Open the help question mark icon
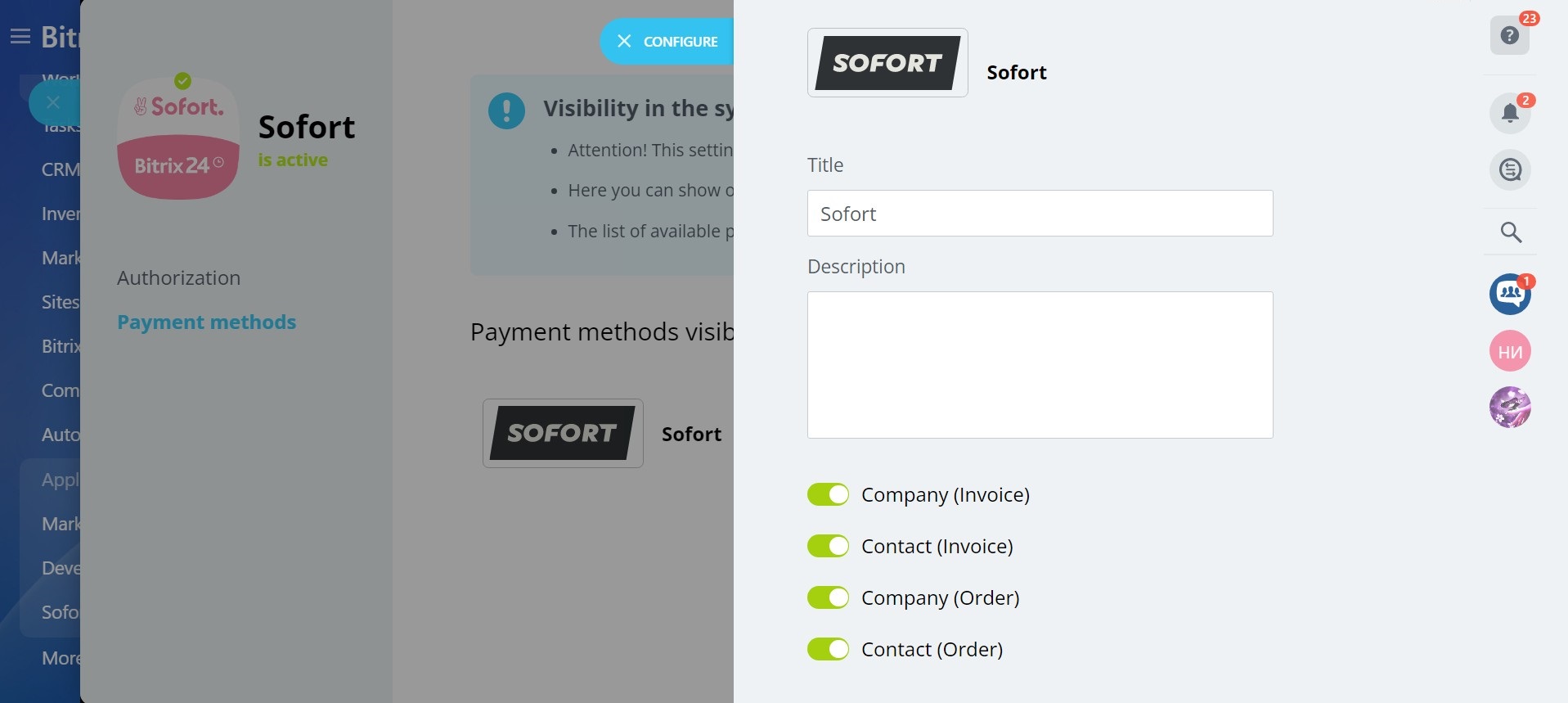This screenshot has height=703, width=1568. (x=1509, y=35)
